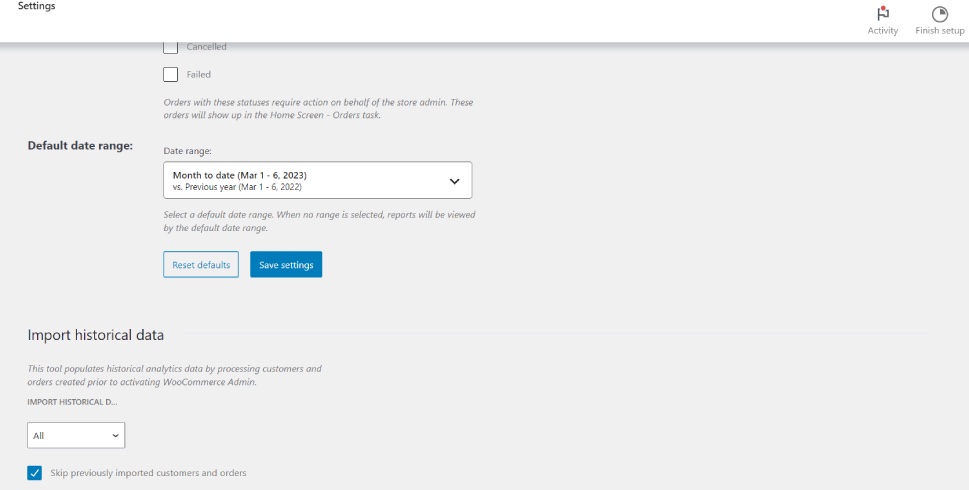Click the Import Historical D... field caption
969x490 pixels.
tap(72, 401)
